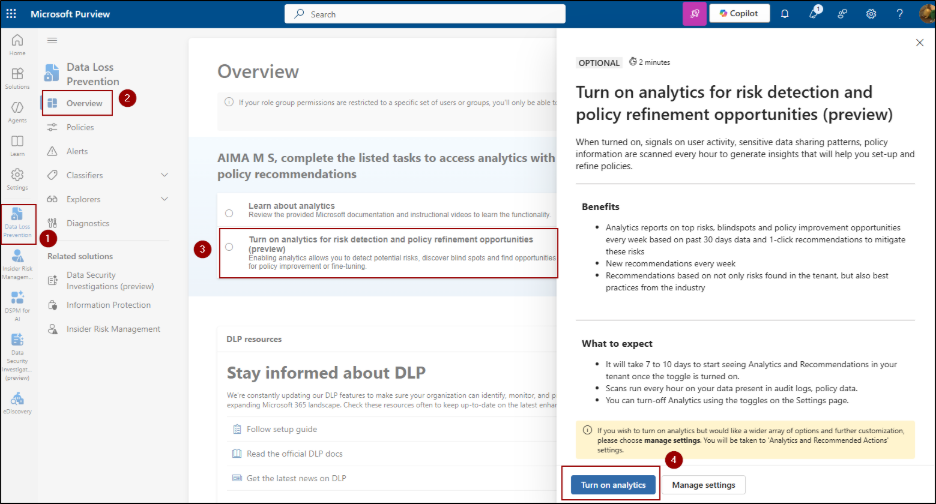Viewport: 936px width, 504px height.
Task: Open Solutions in the left rail
Action: 17,79
